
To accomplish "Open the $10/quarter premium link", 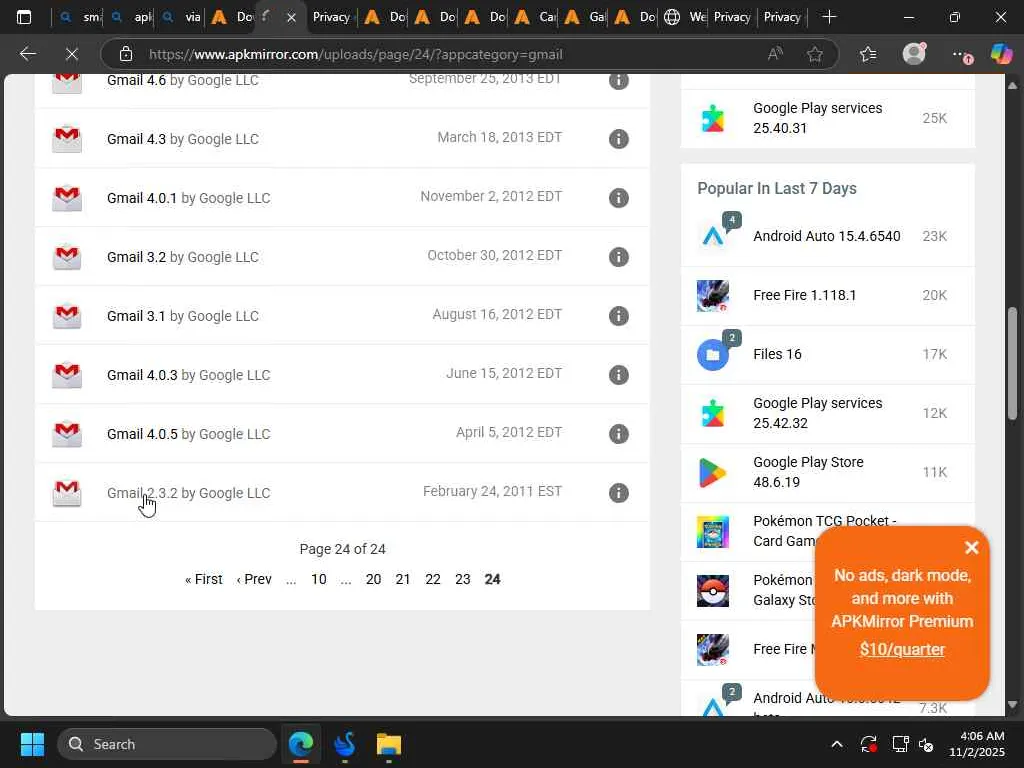I will coord(902,649).
